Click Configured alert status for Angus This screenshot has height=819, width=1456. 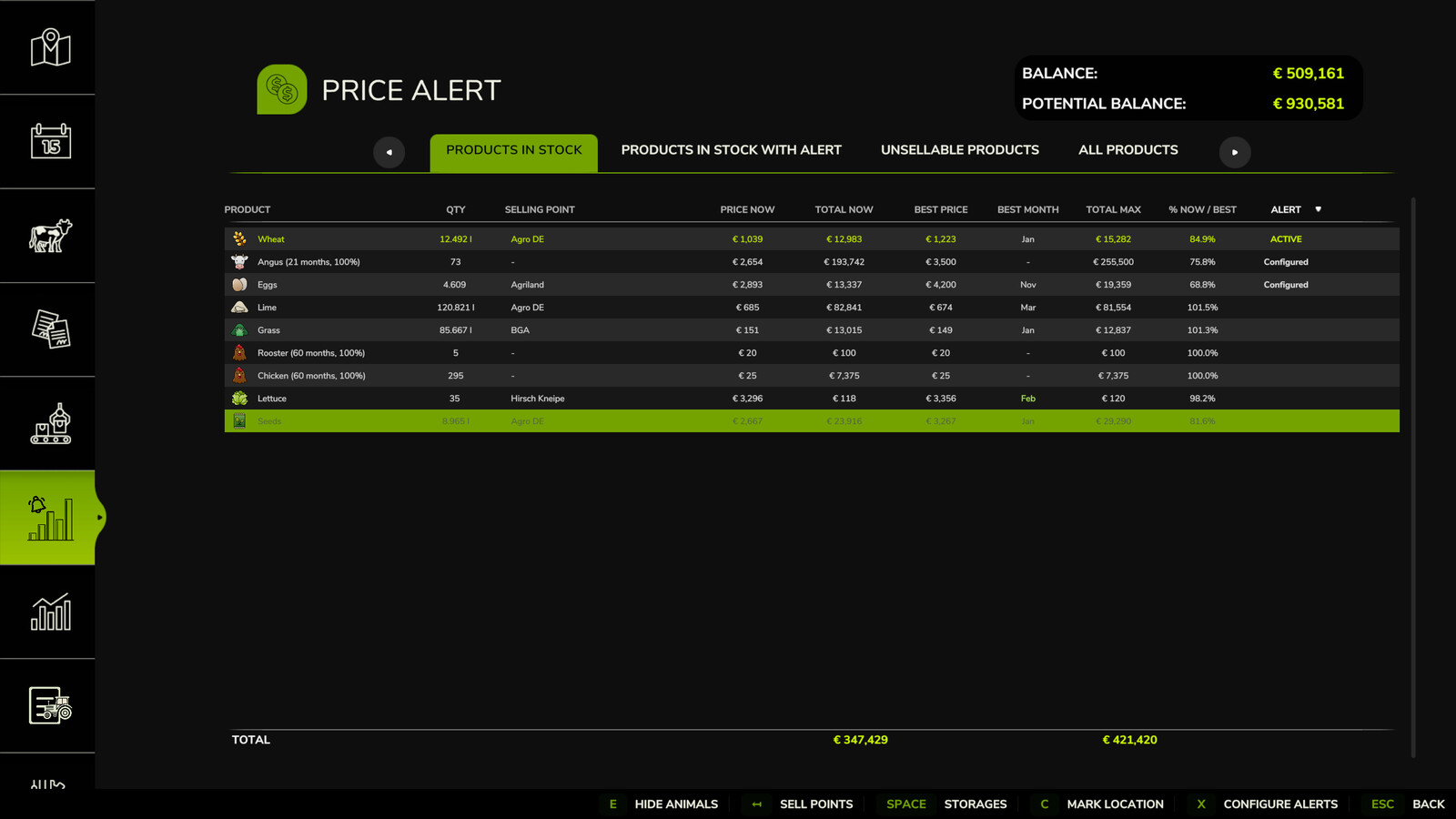[1286, 262]
